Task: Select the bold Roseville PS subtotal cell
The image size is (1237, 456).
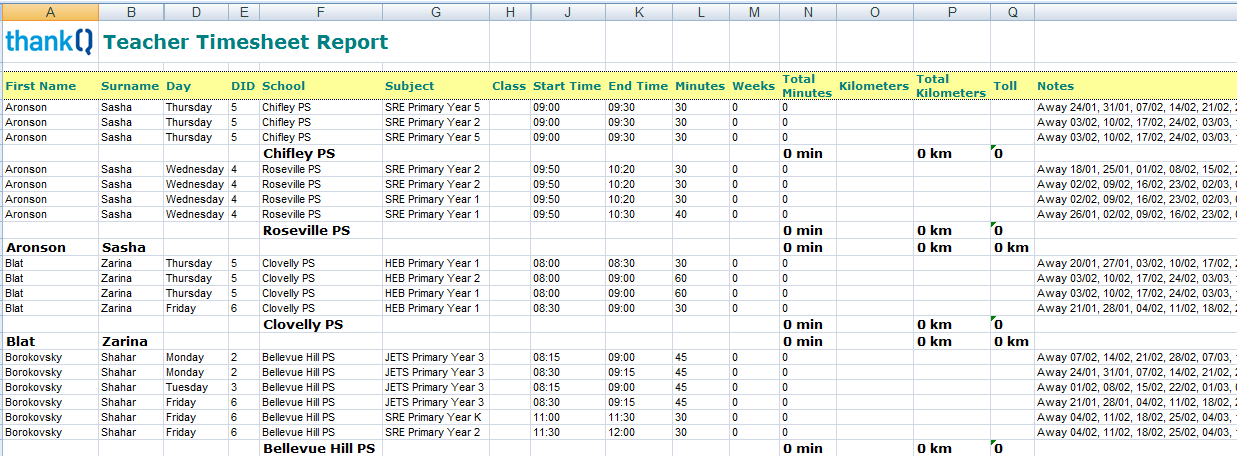Action: (x=306, y=231)
